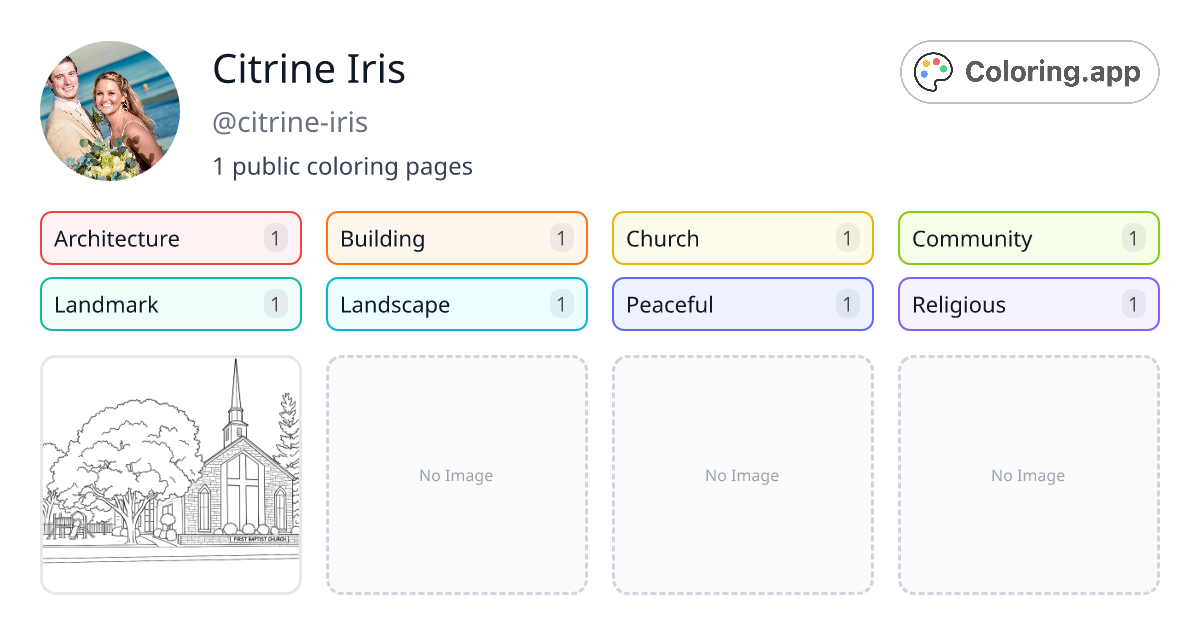Click the @citrine-iris username handle

[290, 123]
